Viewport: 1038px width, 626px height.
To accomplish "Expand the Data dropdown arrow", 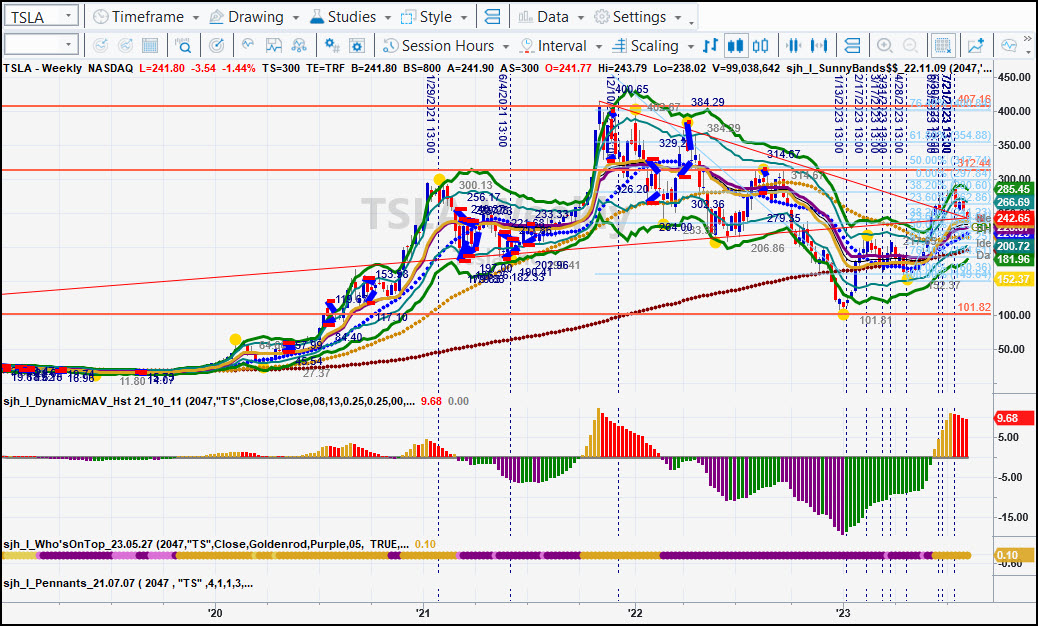I will click(x=581, y=17).
